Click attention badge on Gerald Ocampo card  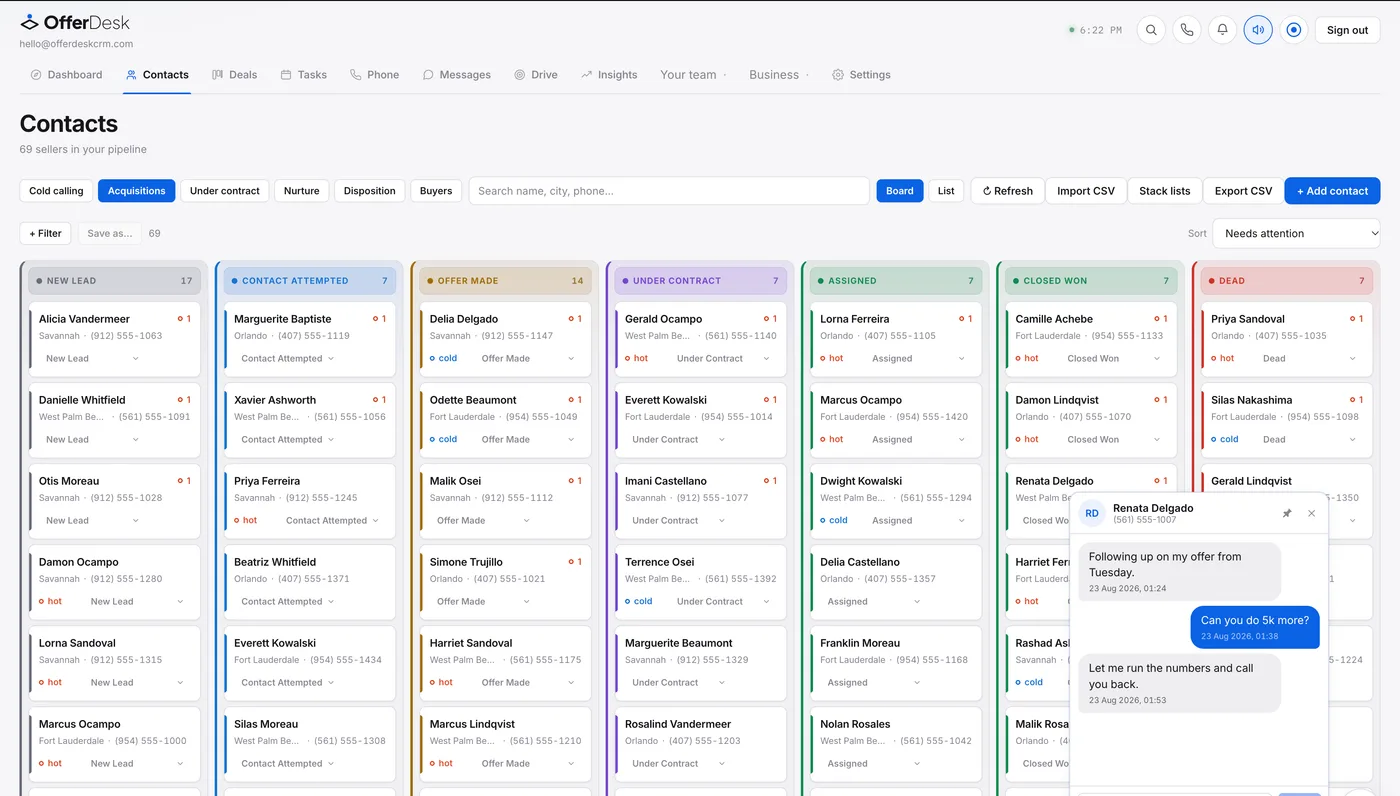770,319
